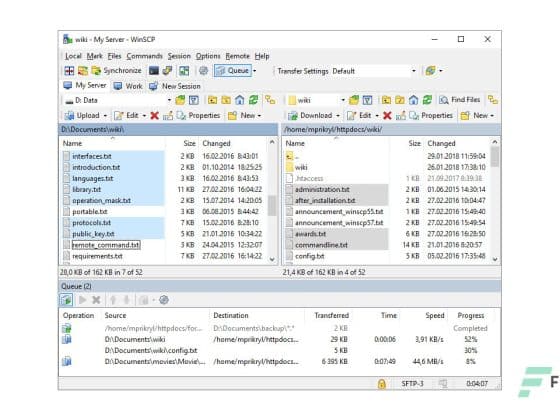Click the Queue Execute play icon
Image resolution: width=560 pixels, height=420 pixels.
point(82,300)
